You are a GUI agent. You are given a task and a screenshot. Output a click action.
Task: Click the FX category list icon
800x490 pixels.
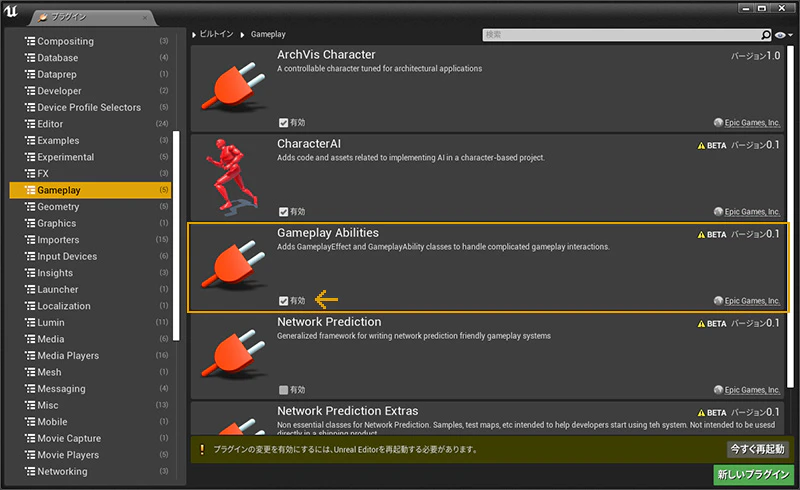[x=30, y=174]
